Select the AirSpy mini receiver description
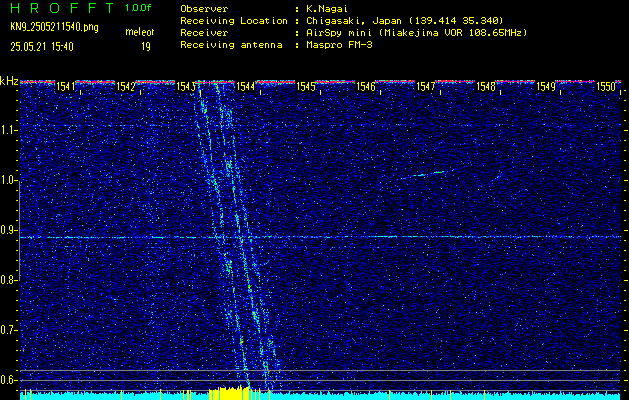This screenshot has height=400, width=629. pos(416,33)
